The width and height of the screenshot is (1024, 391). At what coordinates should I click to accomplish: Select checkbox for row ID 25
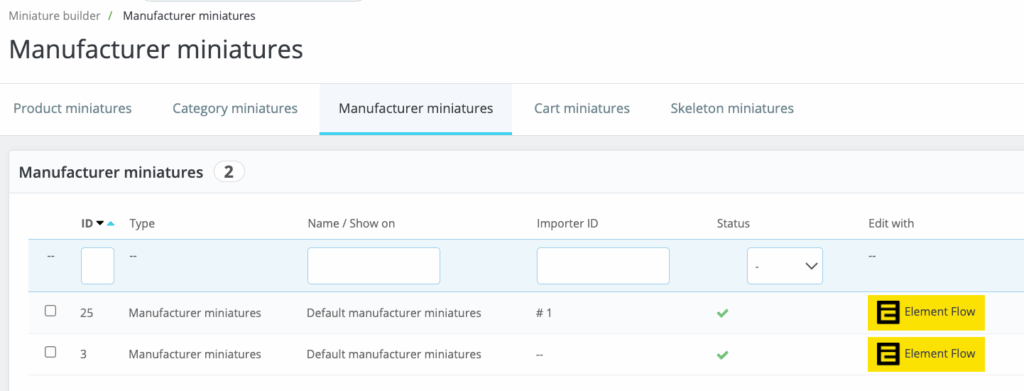pos(50,311)
